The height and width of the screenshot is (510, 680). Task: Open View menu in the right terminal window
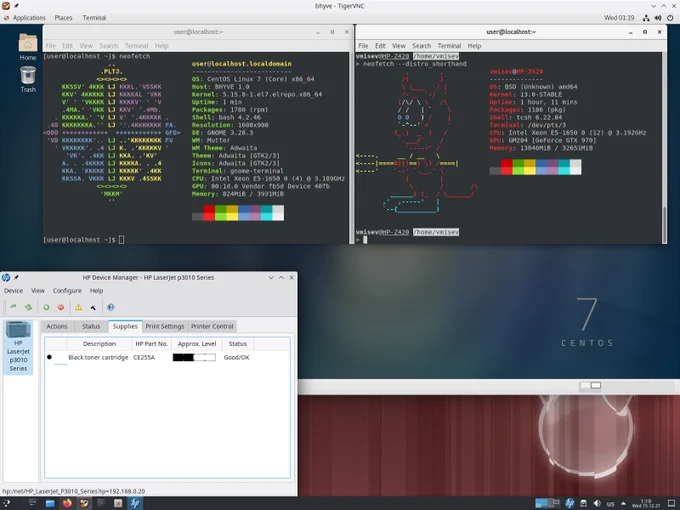point(399,46)
